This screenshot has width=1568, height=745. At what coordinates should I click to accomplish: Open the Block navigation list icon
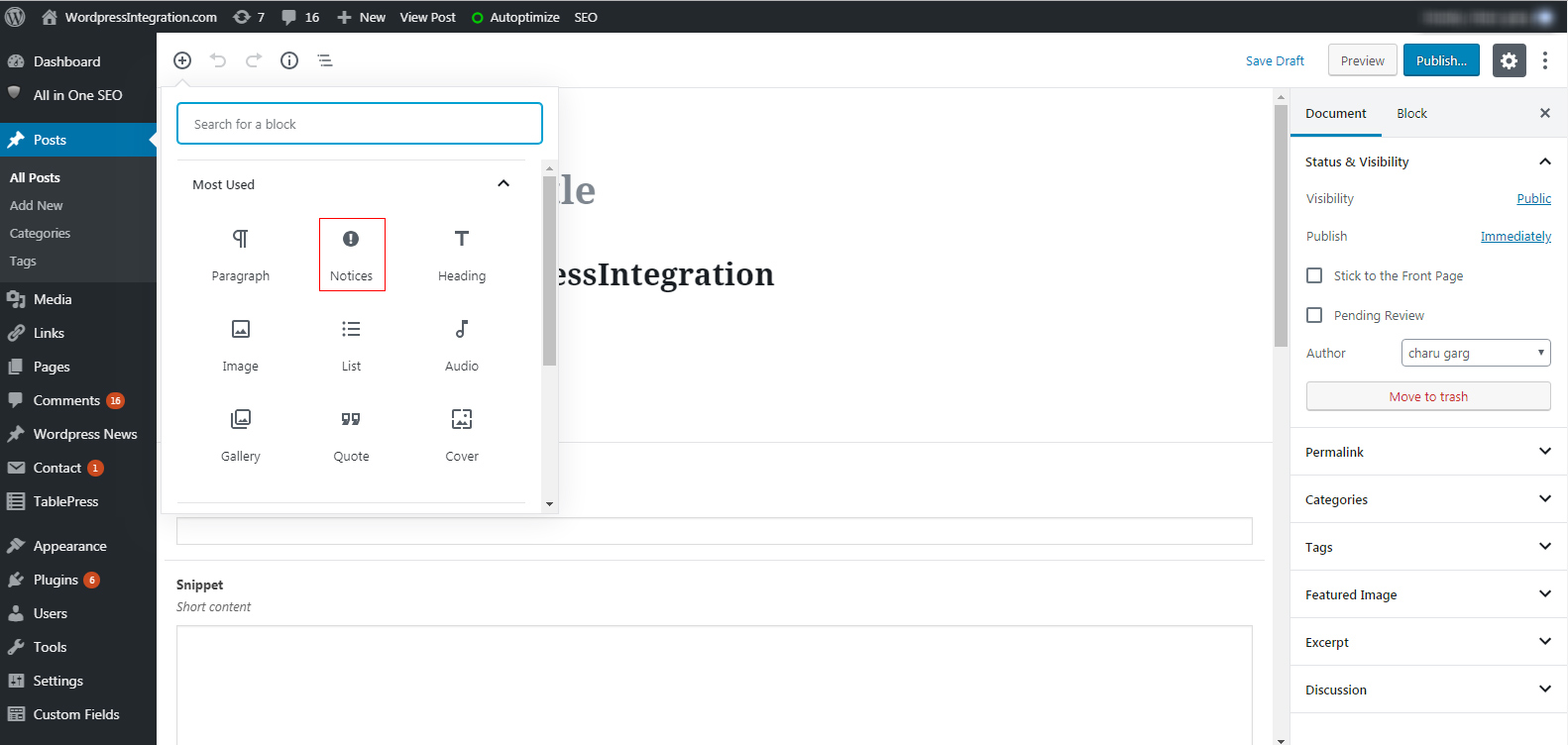[325, 60]
